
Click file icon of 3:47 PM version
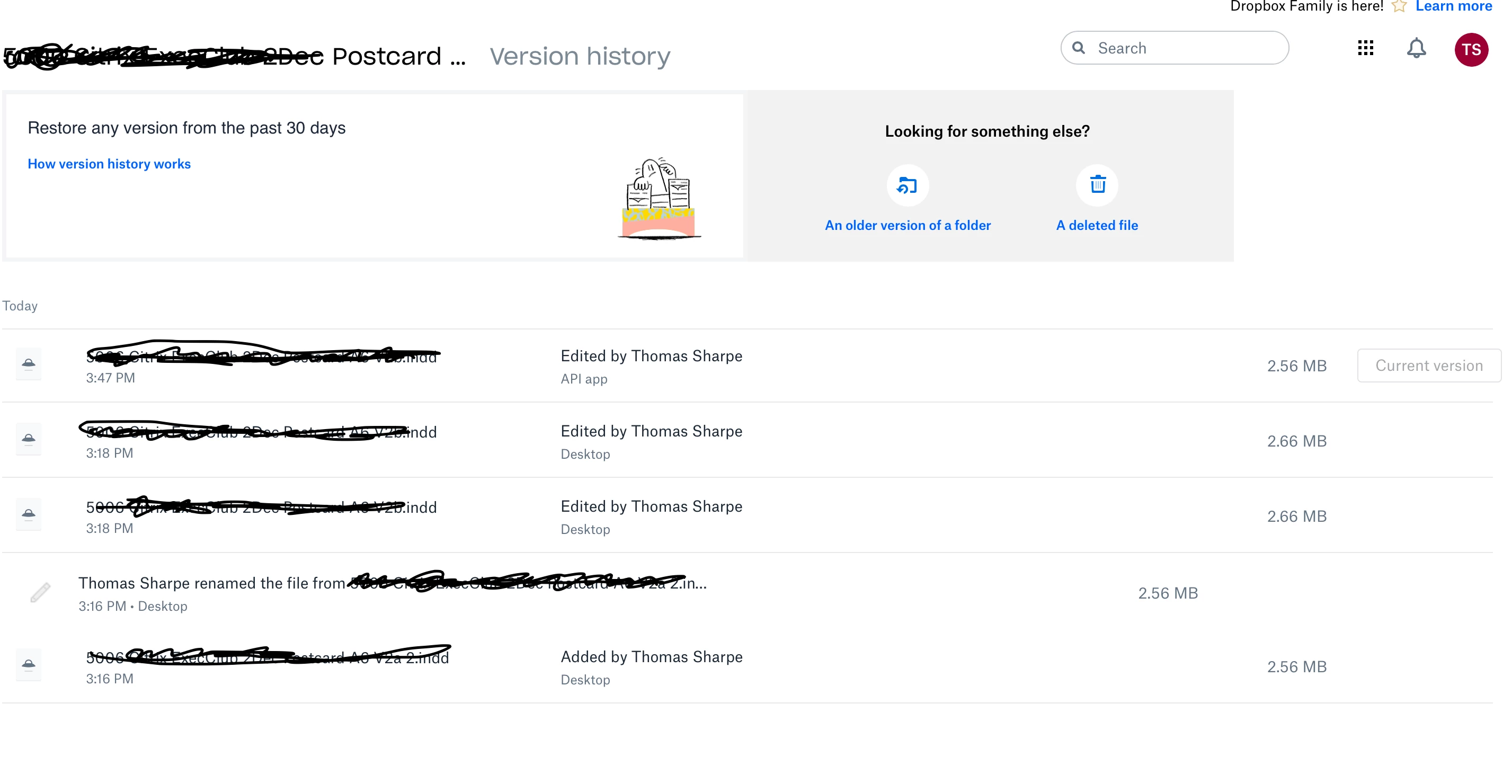coord(28,364)
